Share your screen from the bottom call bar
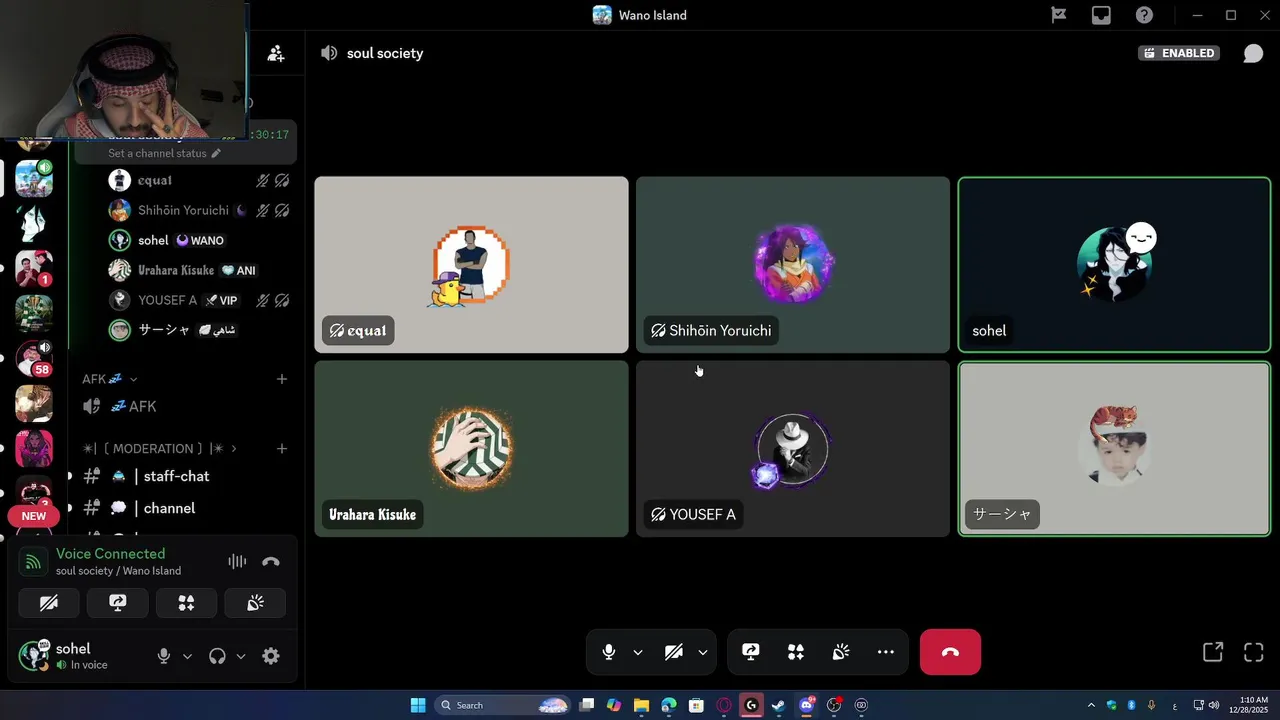1280x720 pixels. (x=751, y=652)
